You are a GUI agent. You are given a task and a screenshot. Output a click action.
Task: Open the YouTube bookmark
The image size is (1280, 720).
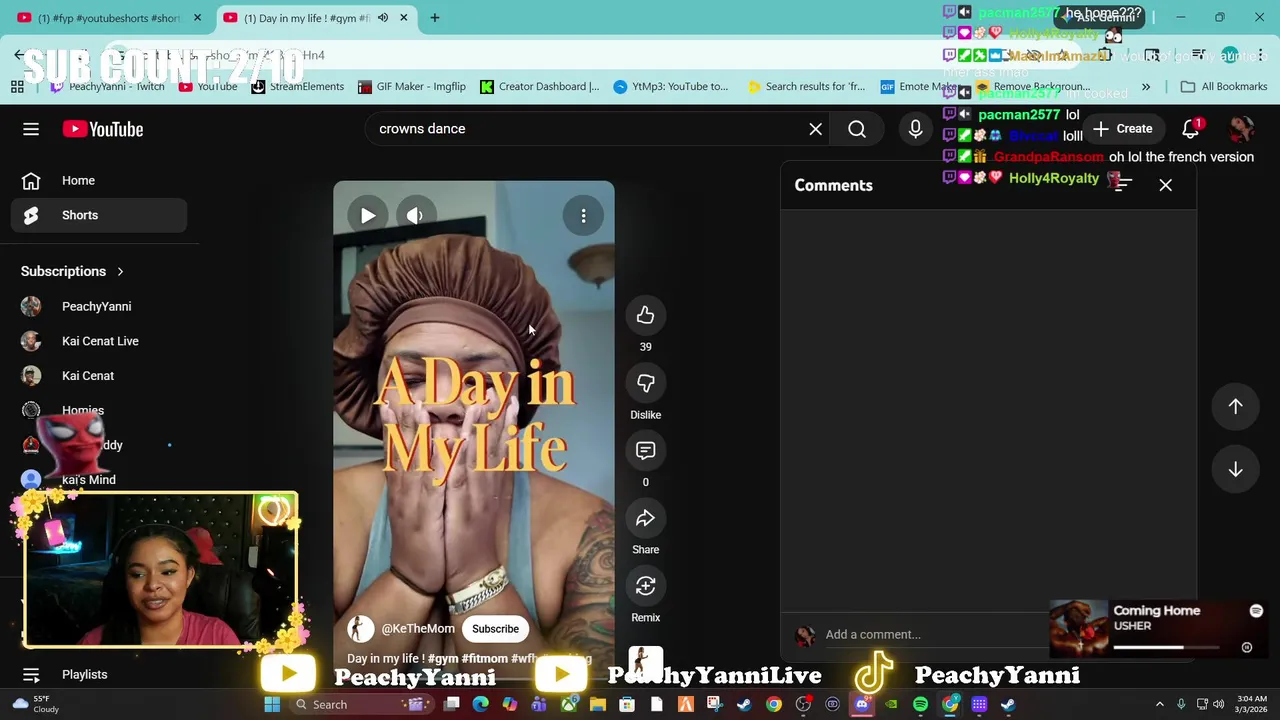(208, 87)
